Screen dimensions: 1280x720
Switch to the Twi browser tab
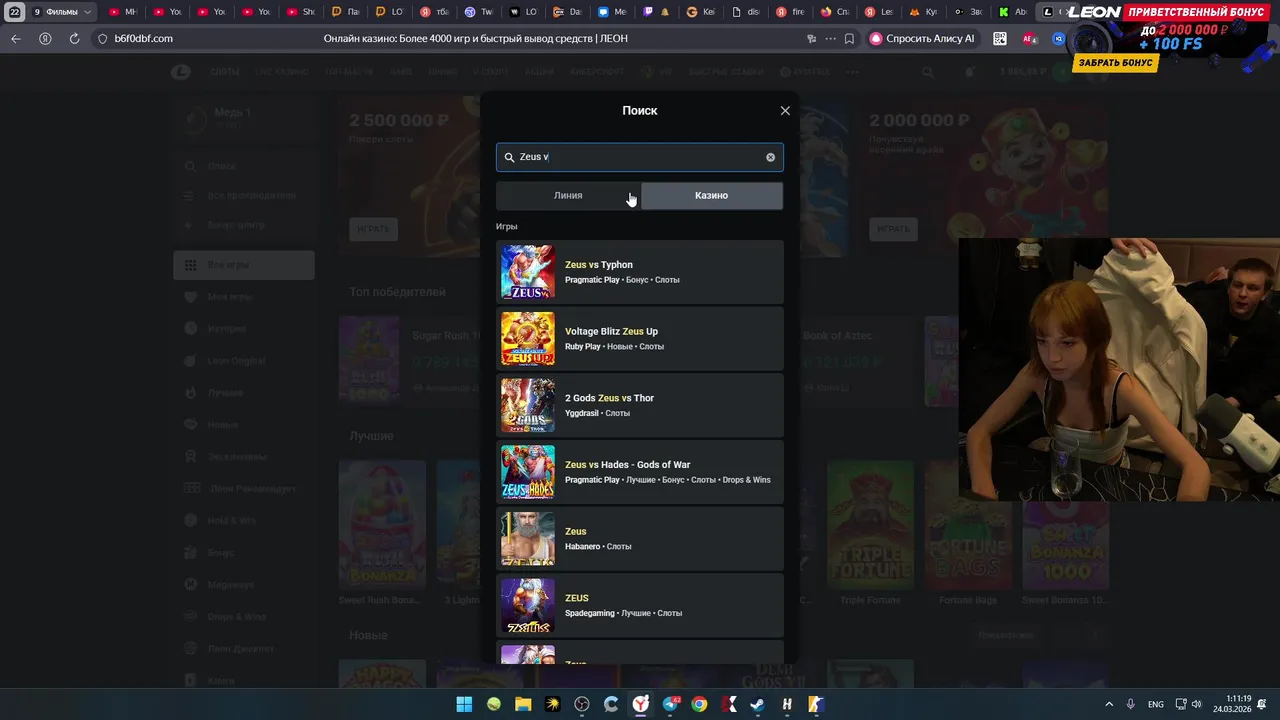point(479,12)
